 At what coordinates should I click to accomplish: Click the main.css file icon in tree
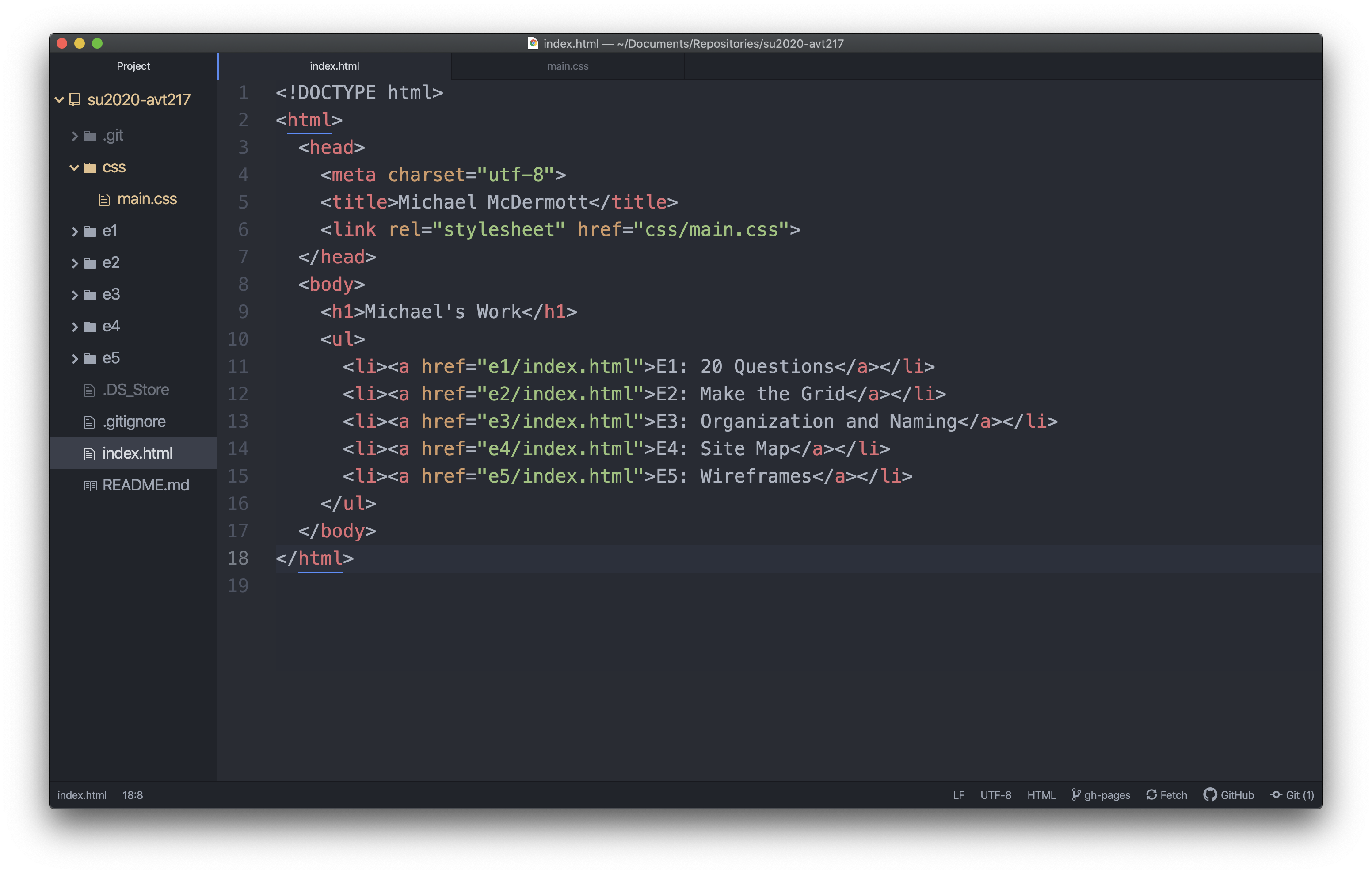point(104,199)
